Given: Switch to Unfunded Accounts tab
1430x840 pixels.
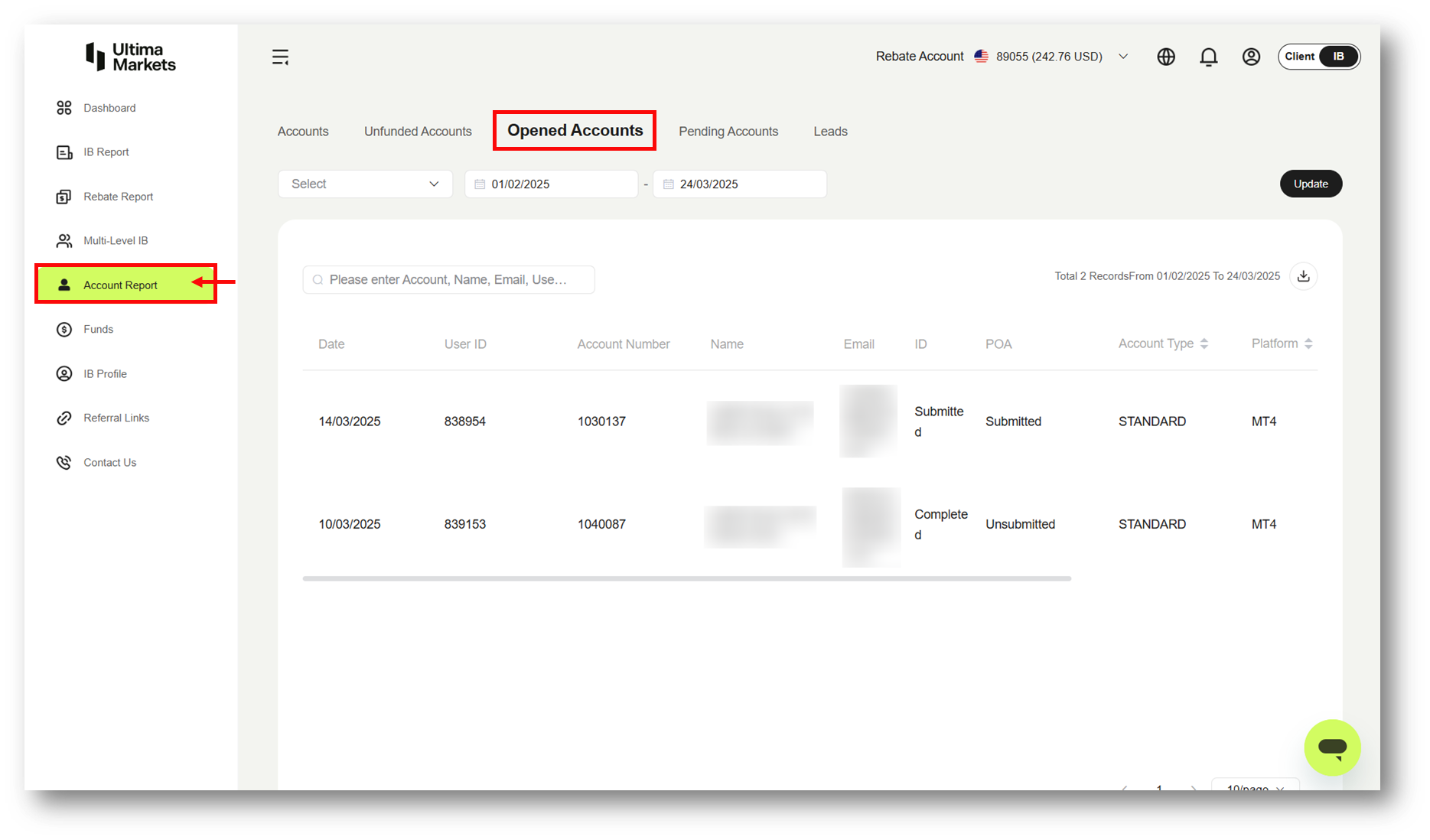Looking at the screenshot, I should 418,132.
